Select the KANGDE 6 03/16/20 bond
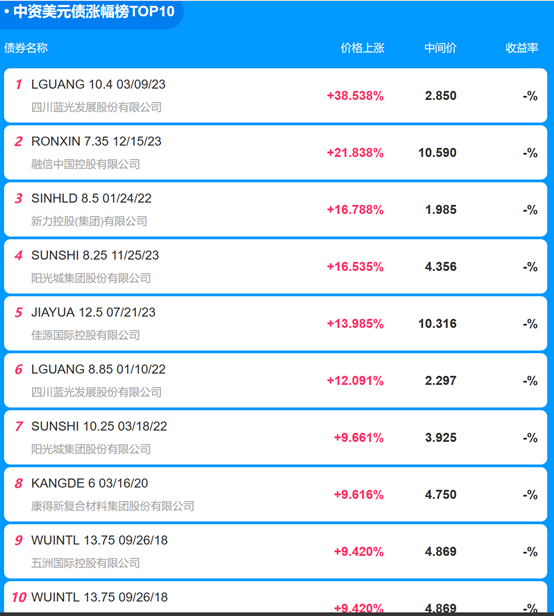This screenshot has width=554, height=616. point(275,494)
